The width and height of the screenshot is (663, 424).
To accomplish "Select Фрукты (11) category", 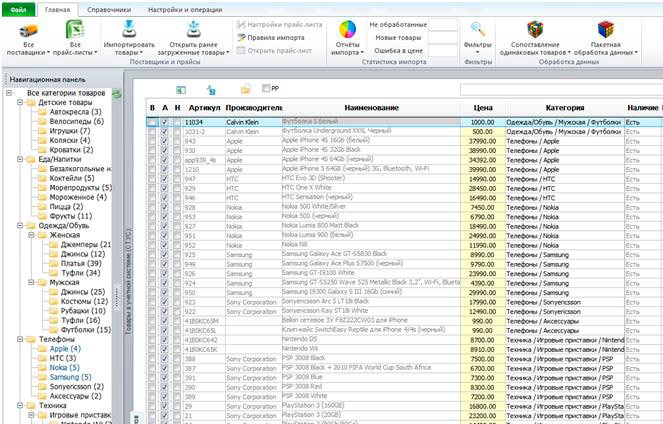I will (71, 216).
